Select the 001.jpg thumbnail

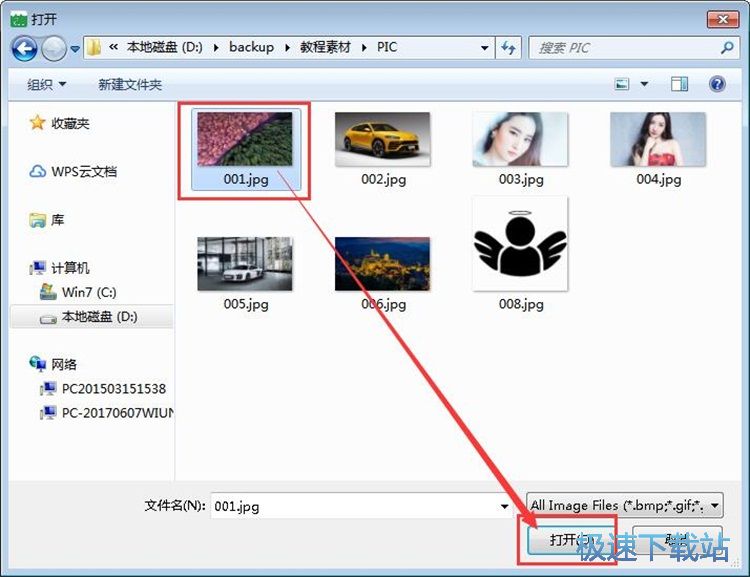(x=245, y=139)
